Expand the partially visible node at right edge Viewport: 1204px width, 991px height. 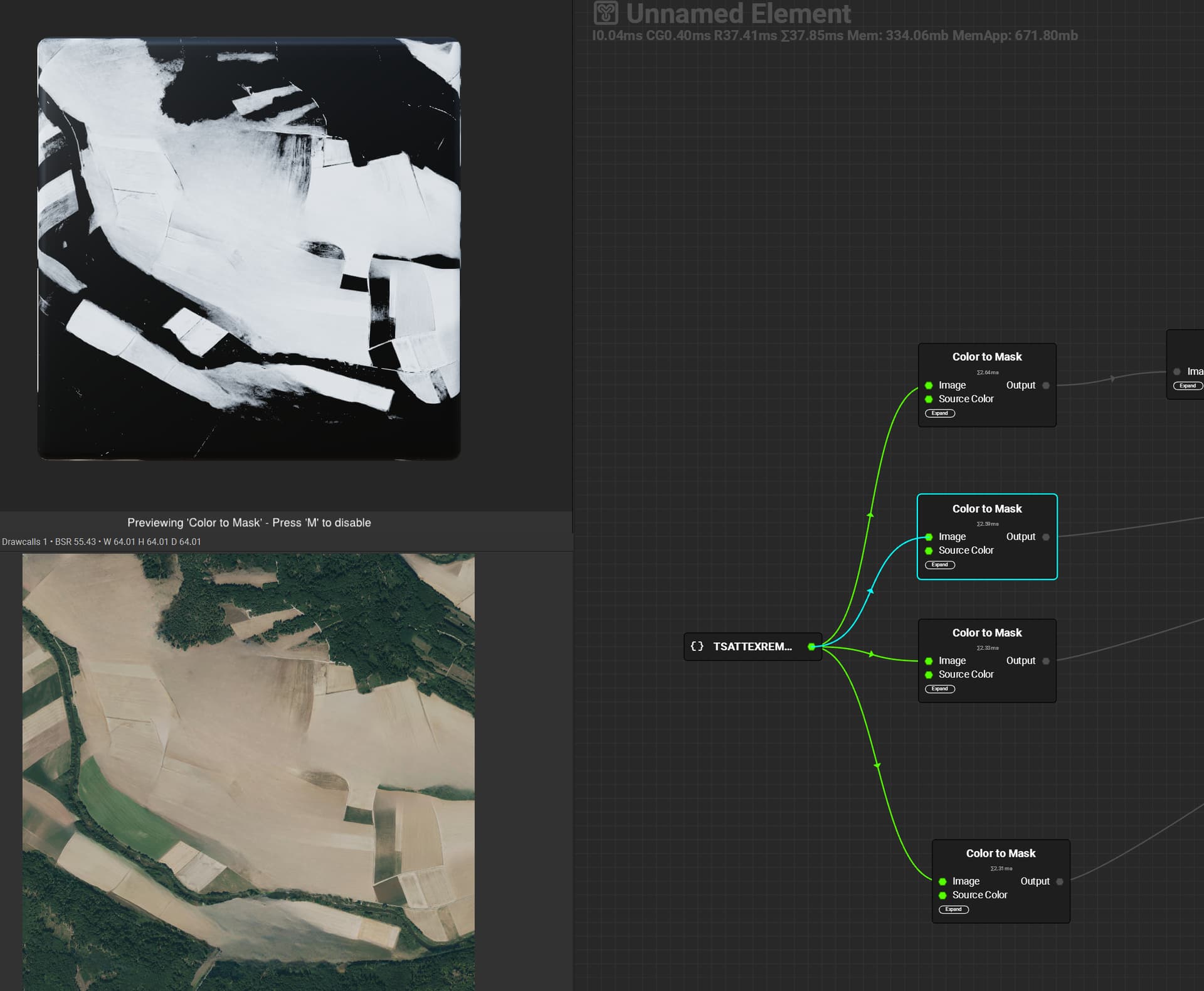pos(1187,386)
